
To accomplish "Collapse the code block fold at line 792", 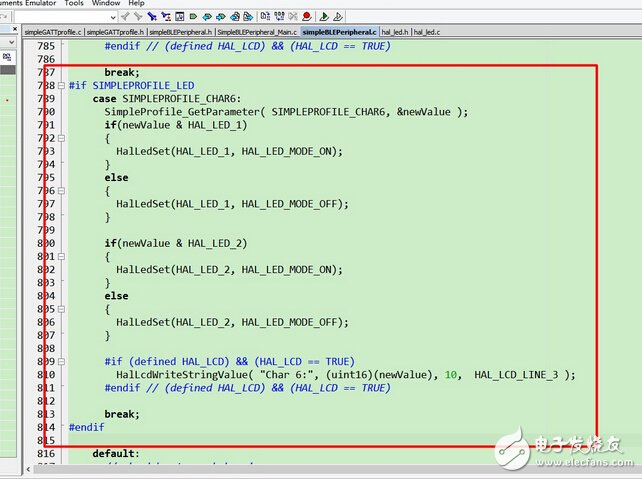I will click(62, 138).
